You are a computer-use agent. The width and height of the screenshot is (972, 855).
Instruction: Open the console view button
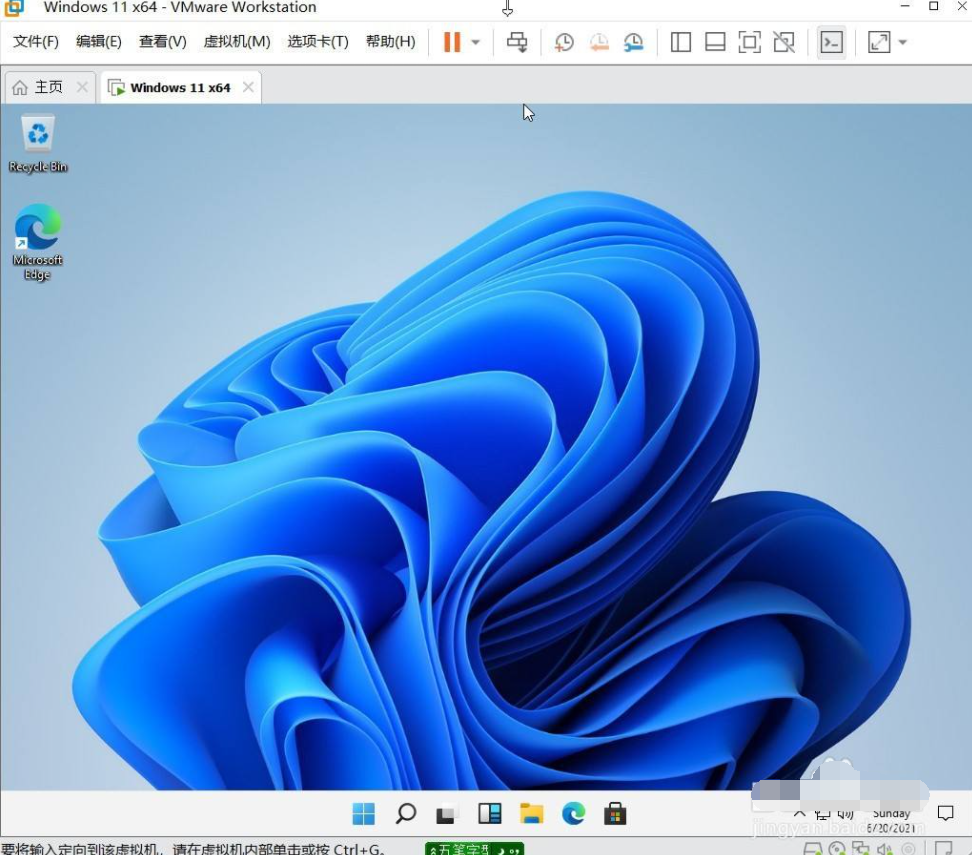point(831,42)
